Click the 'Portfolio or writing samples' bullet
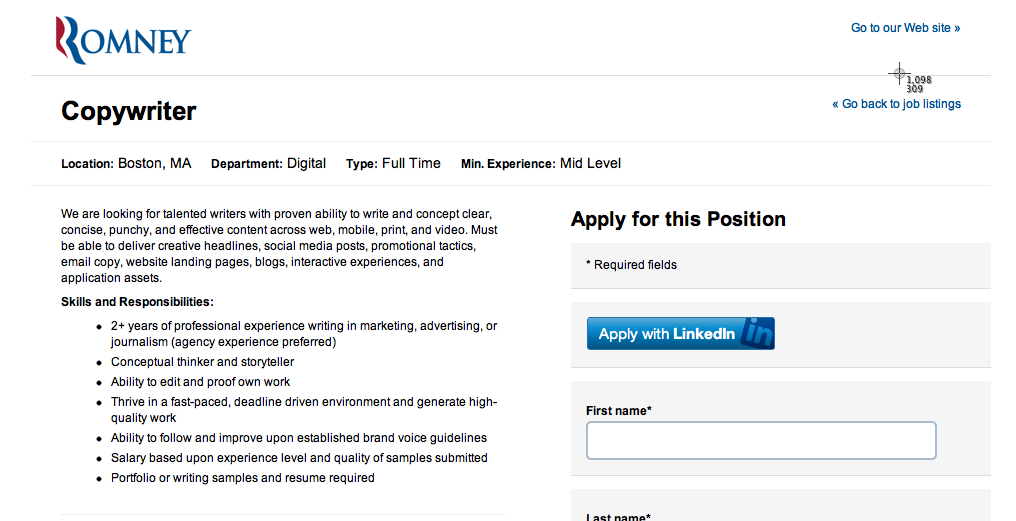This screenshot has height=521, width=1016. (x=242, y=478)
